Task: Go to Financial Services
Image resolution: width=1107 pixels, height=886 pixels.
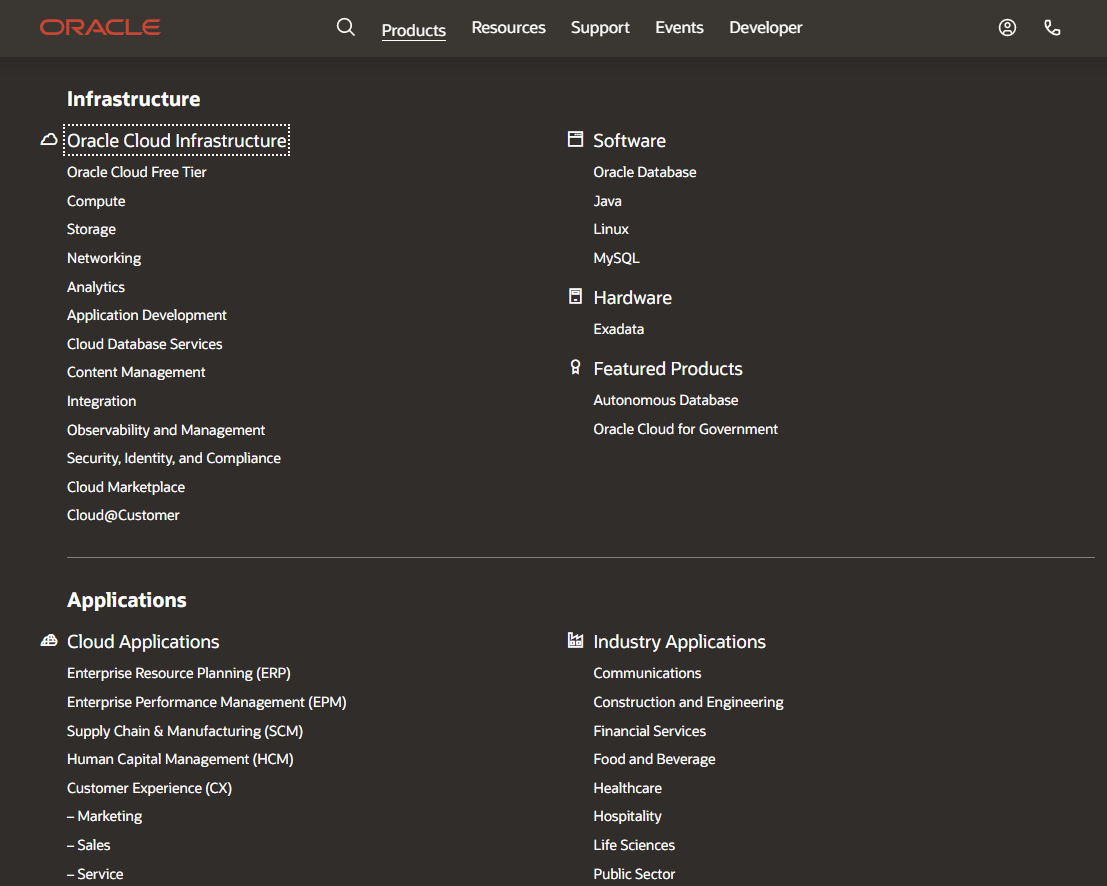Action: (x=650, y=731)
